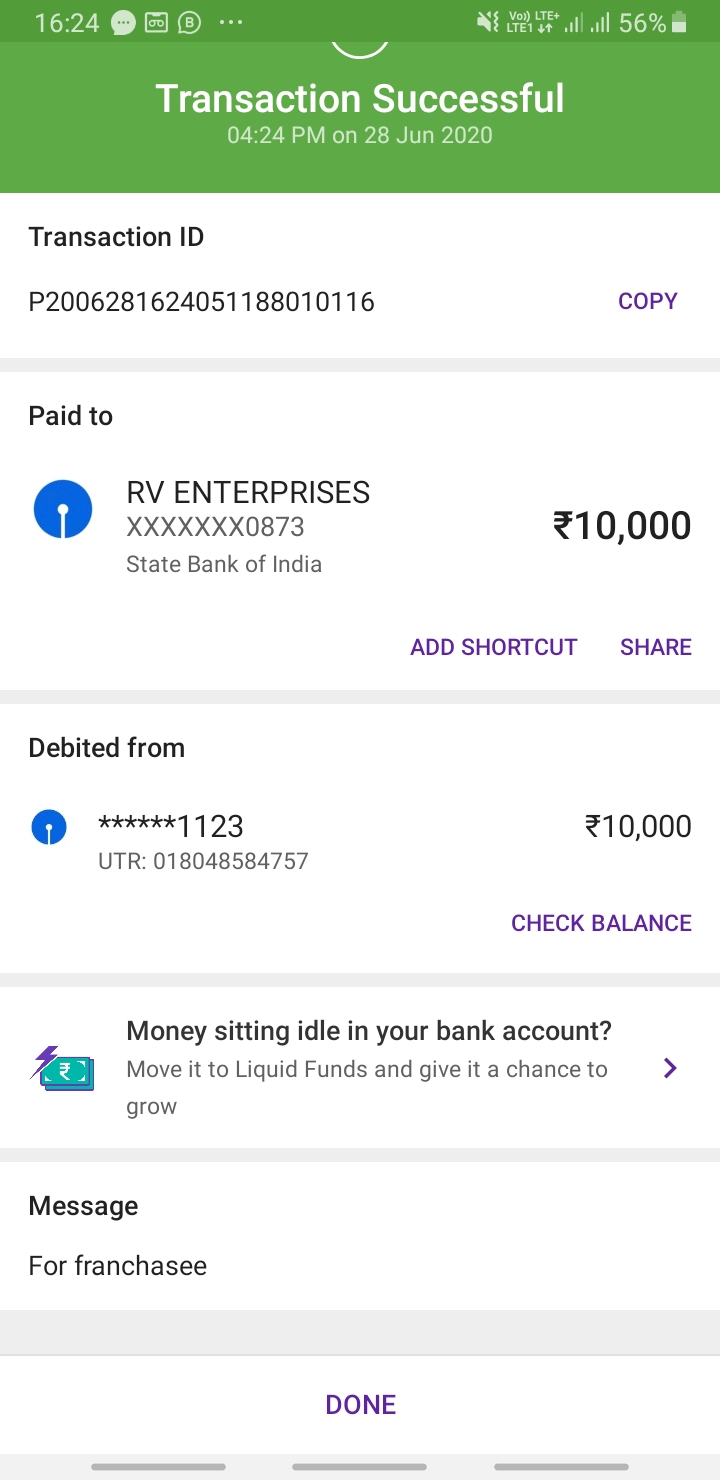Tap the 'For franchasee' message text

[x=118, y=1265]
